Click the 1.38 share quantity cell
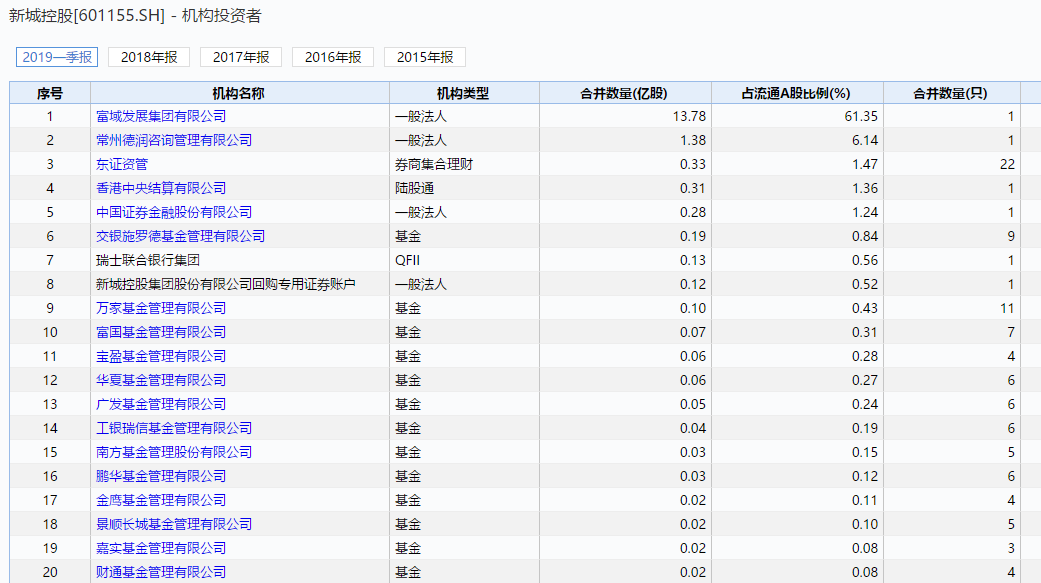The image size is (1041, 583). click(625, 140)
